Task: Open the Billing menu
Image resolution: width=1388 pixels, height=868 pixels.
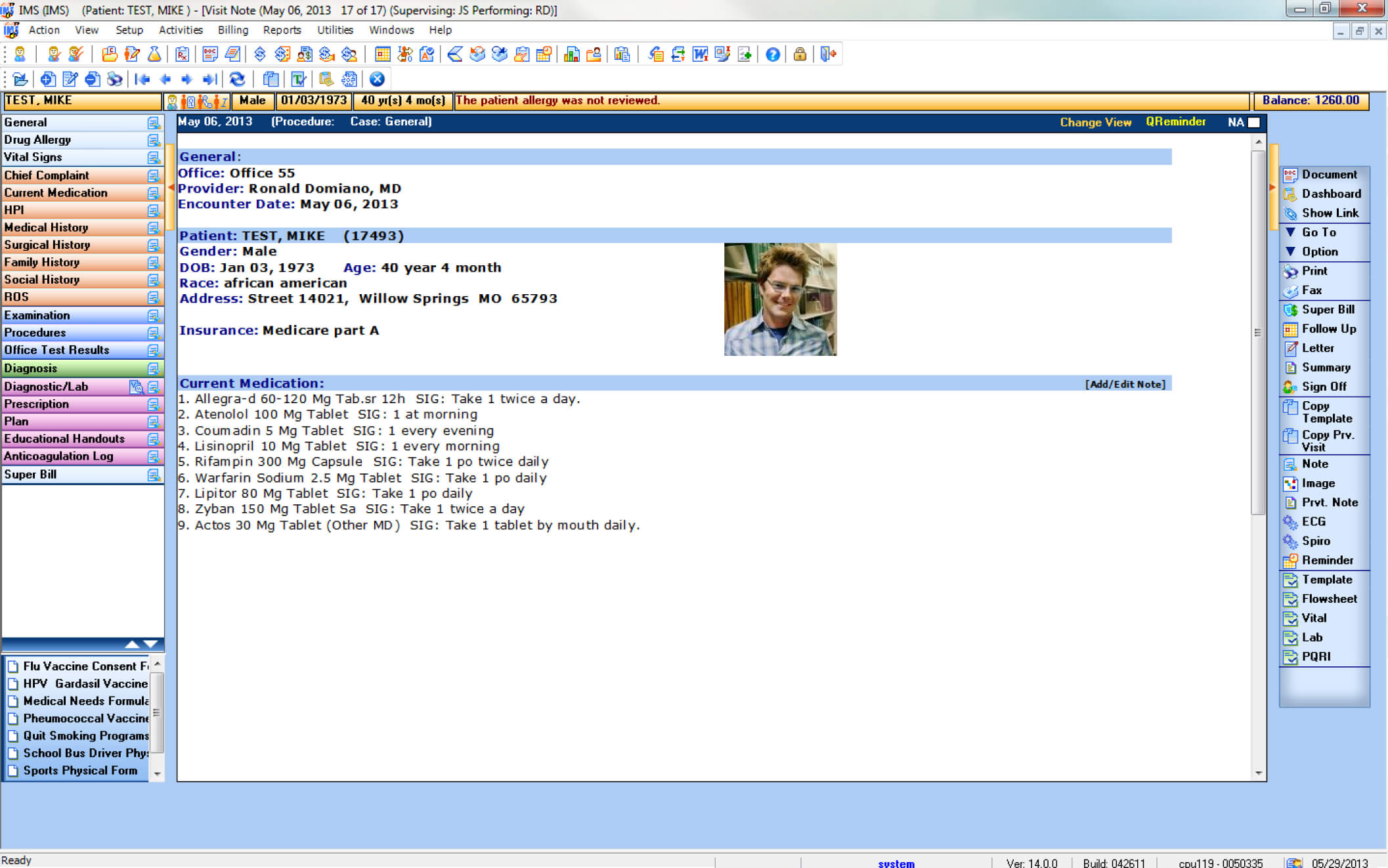Action: (x=232, y=30)
